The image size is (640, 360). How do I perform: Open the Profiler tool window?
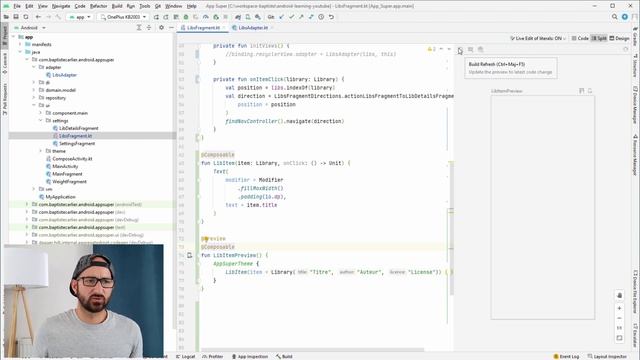213,356
